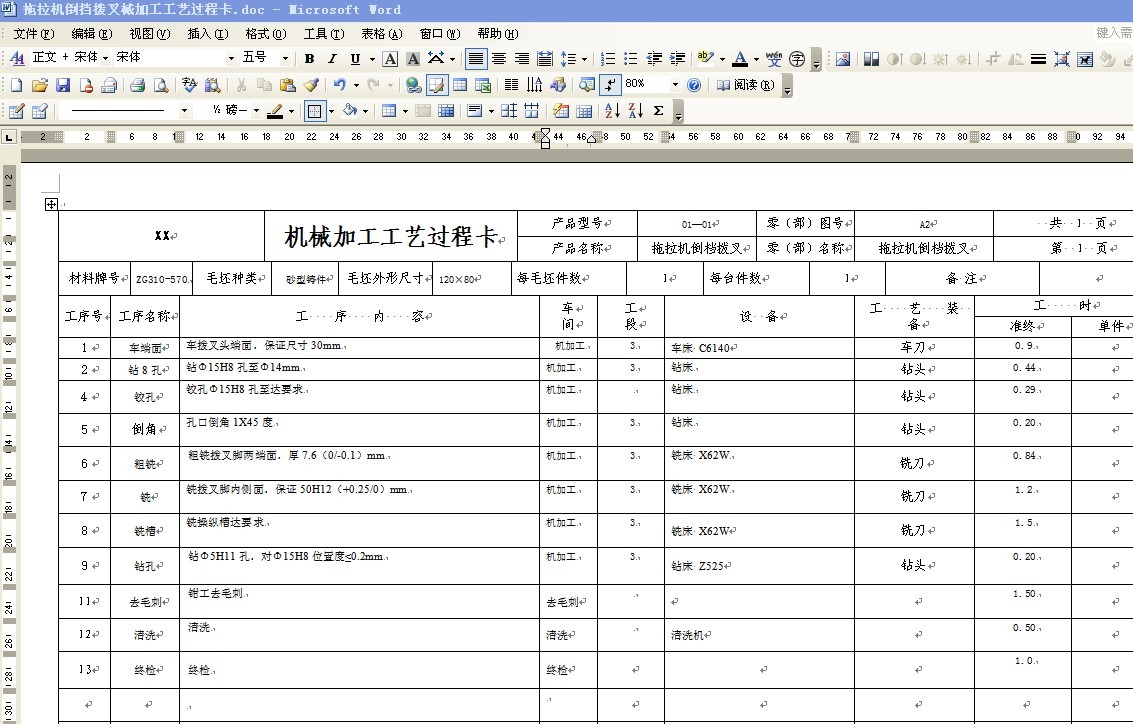Insert hyperlink globe icon
This screenshot has width=1133, height=724.
pyautogui.click(x=413, y=85)
